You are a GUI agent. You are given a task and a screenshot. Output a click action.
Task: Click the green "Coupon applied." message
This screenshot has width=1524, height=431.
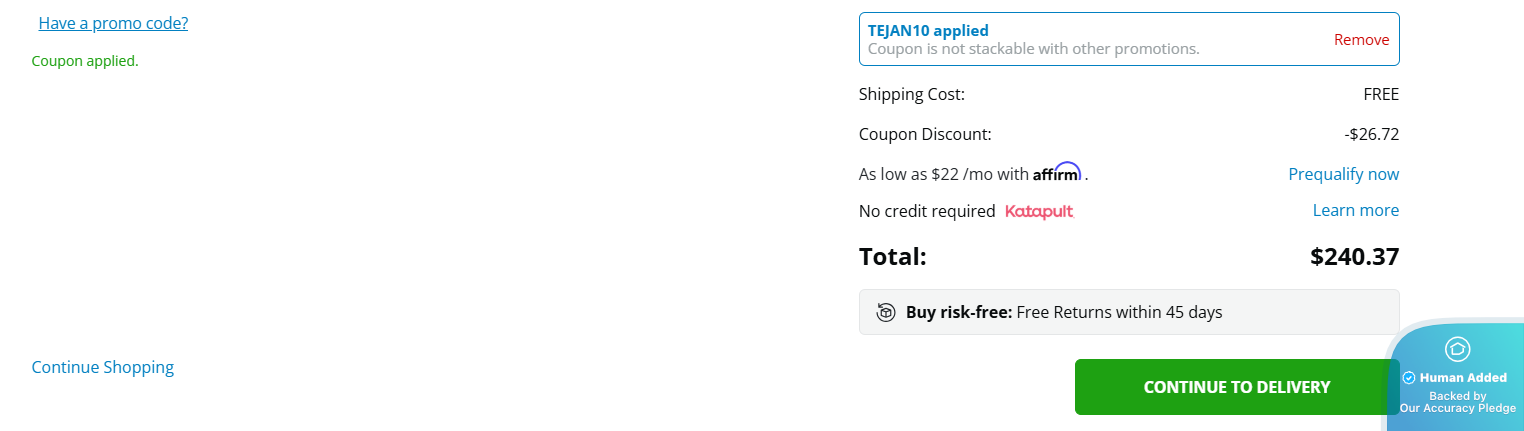(85, 61)
